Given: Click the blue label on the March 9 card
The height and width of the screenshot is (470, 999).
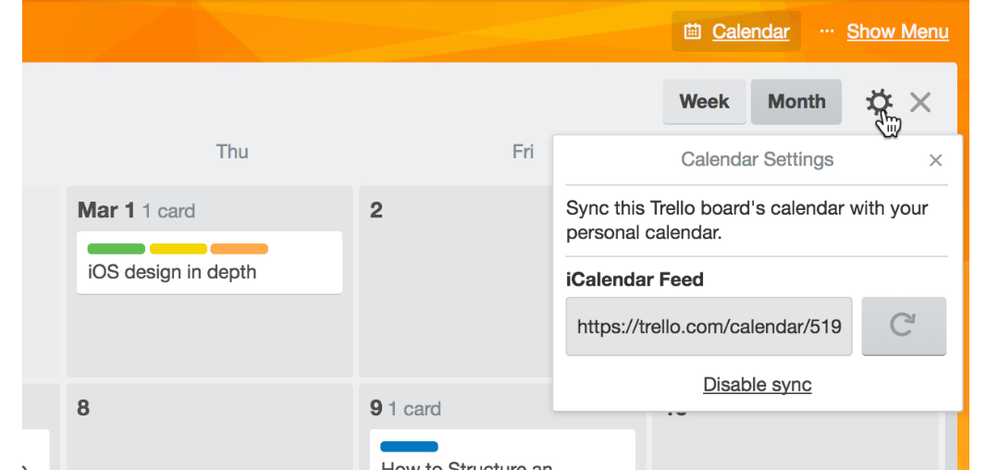Looking at the screenshot, I should click(409, 446).
